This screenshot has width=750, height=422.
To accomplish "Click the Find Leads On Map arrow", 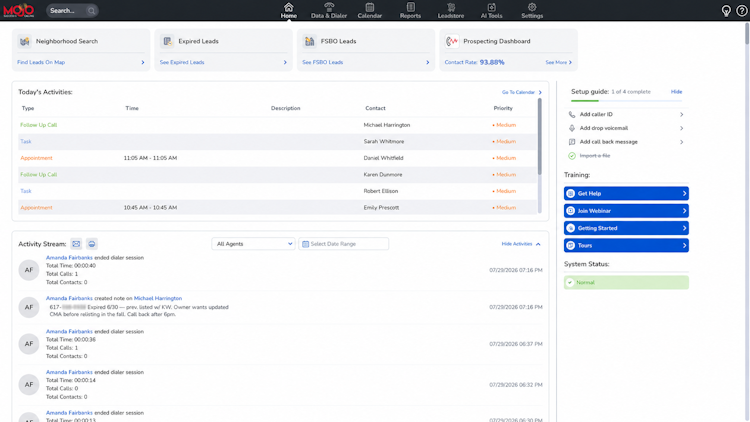I will click(x=143, y=62).
